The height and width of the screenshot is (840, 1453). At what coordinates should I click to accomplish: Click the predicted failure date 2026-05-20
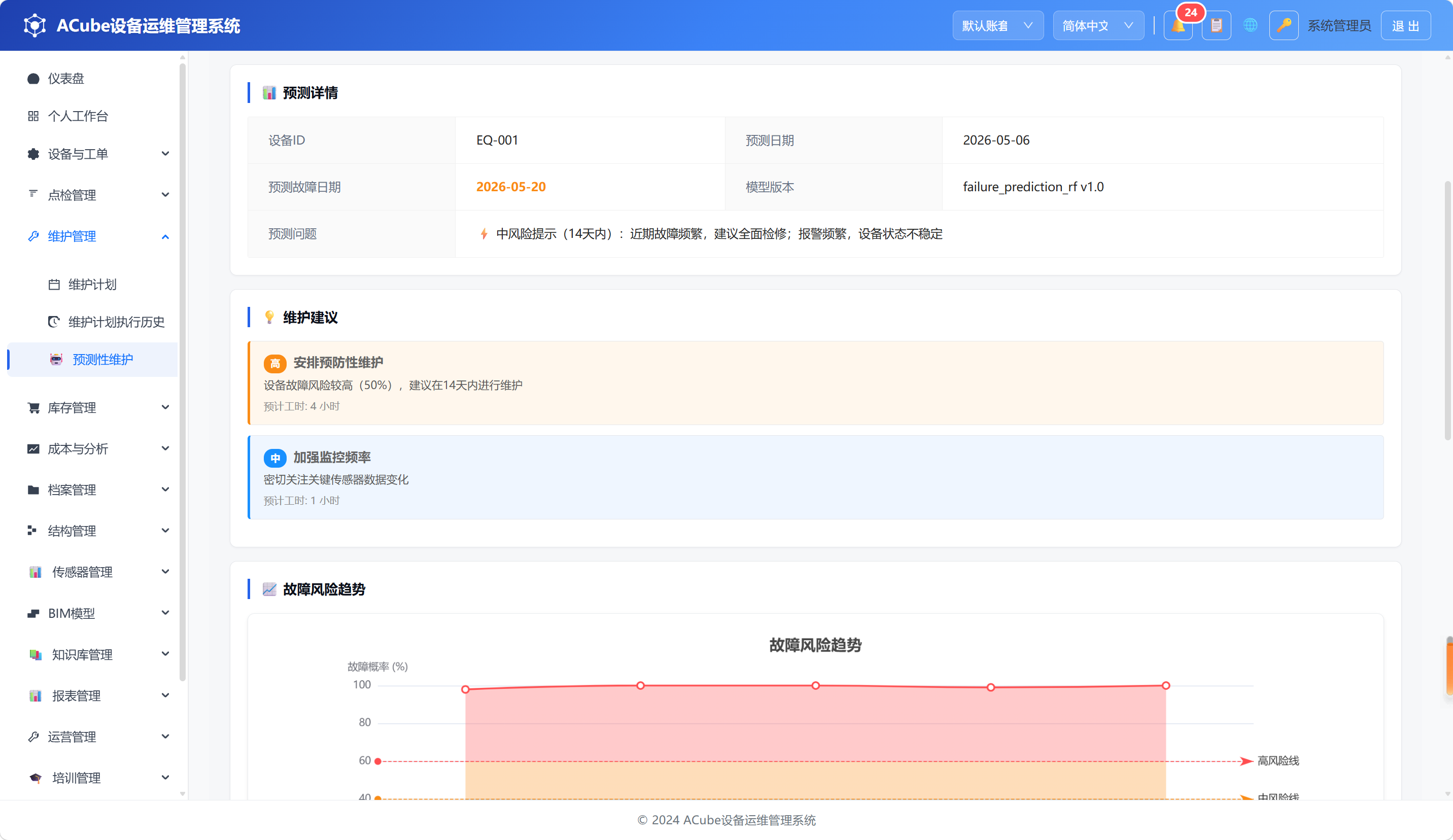[x=511, y=187]
